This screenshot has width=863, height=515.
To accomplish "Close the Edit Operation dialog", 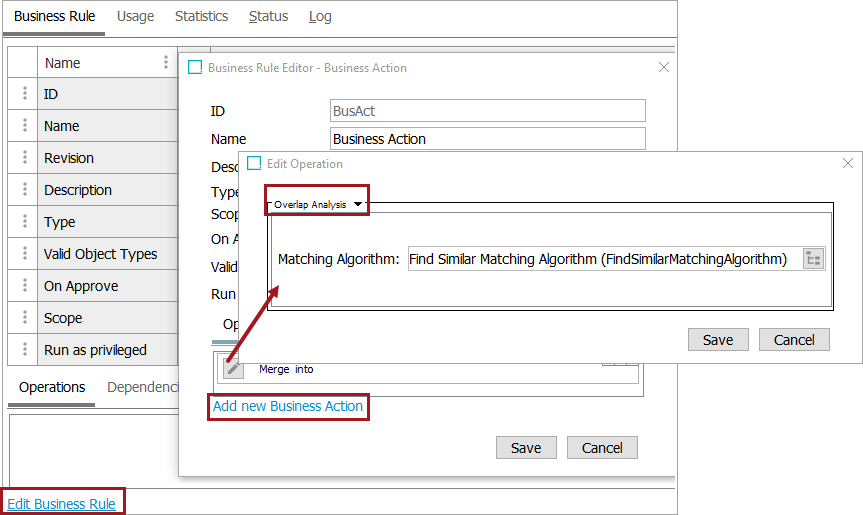I will [848, 163].
